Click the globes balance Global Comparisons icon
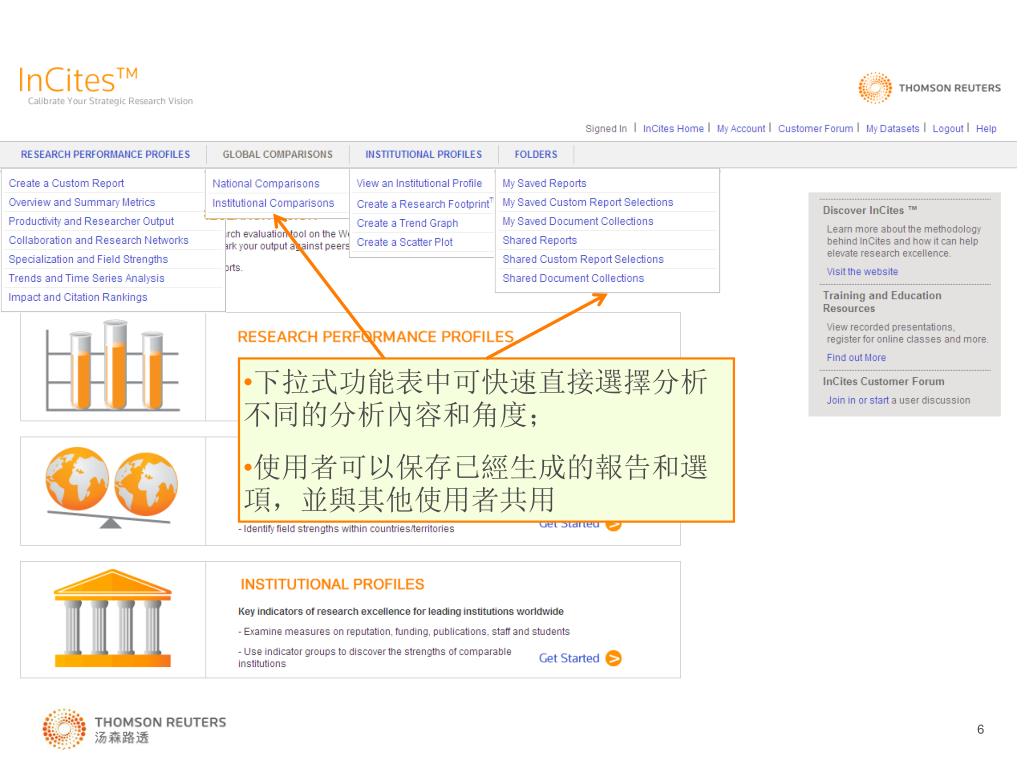The width and height of the screenshot is (1024, 768). pyautogui.click(x=112, y=488)
